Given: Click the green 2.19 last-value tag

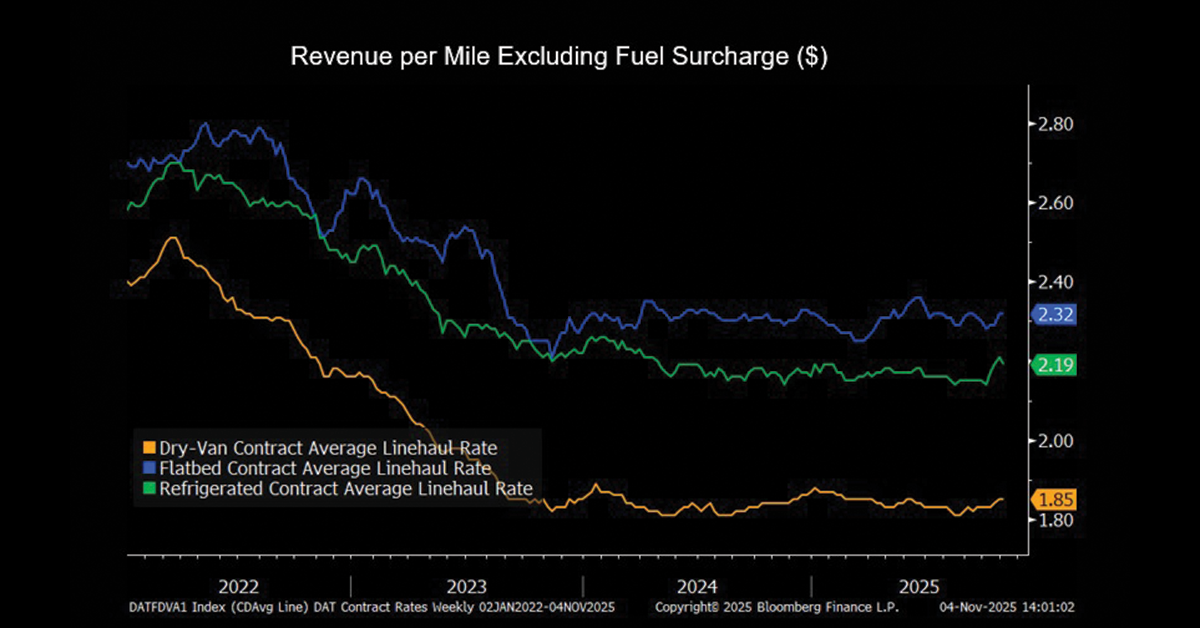Looking at the screenshot, I should coord(1055,365).
